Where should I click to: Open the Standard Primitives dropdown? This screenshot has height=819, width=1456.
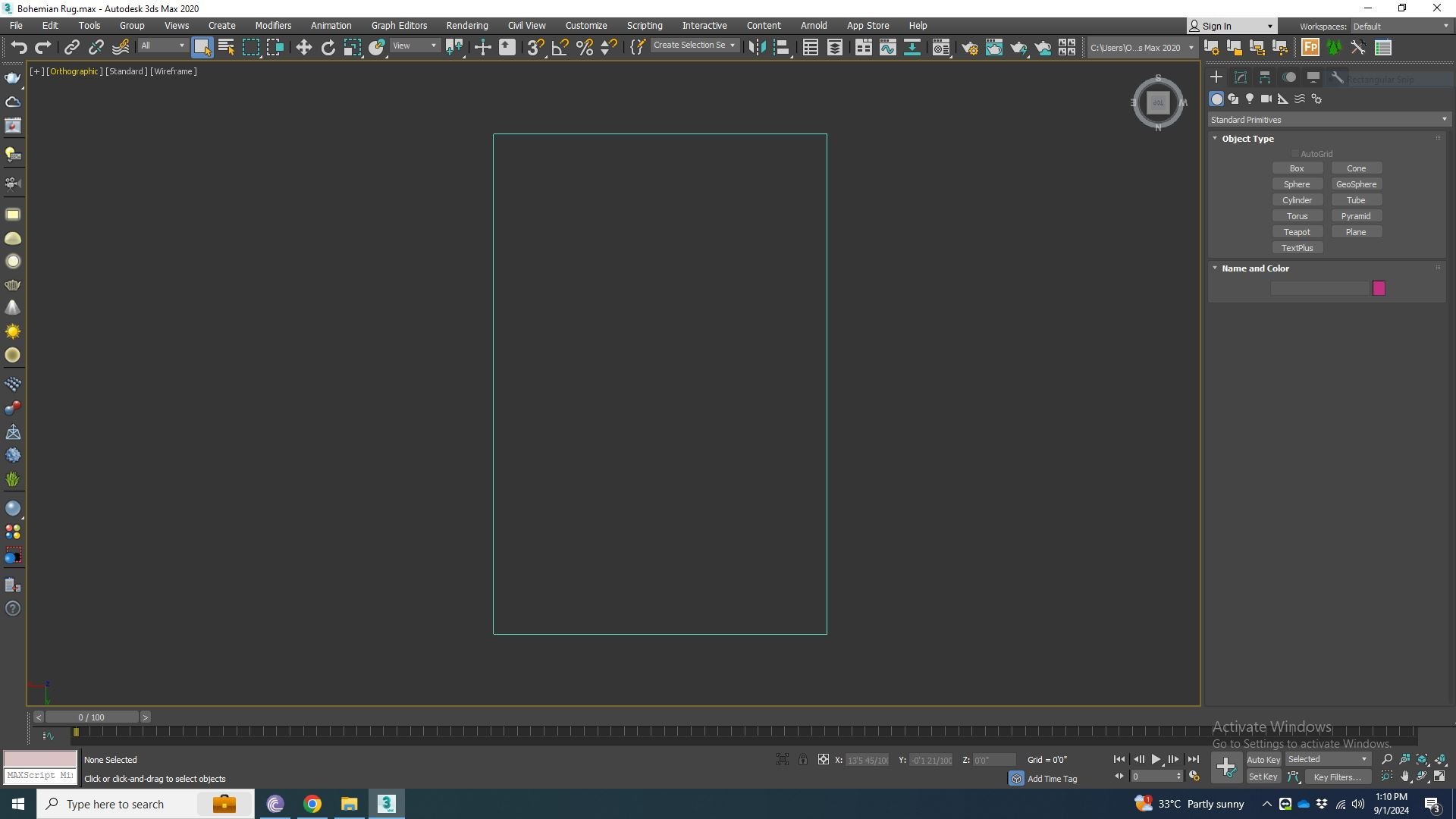click(1329, 120)
